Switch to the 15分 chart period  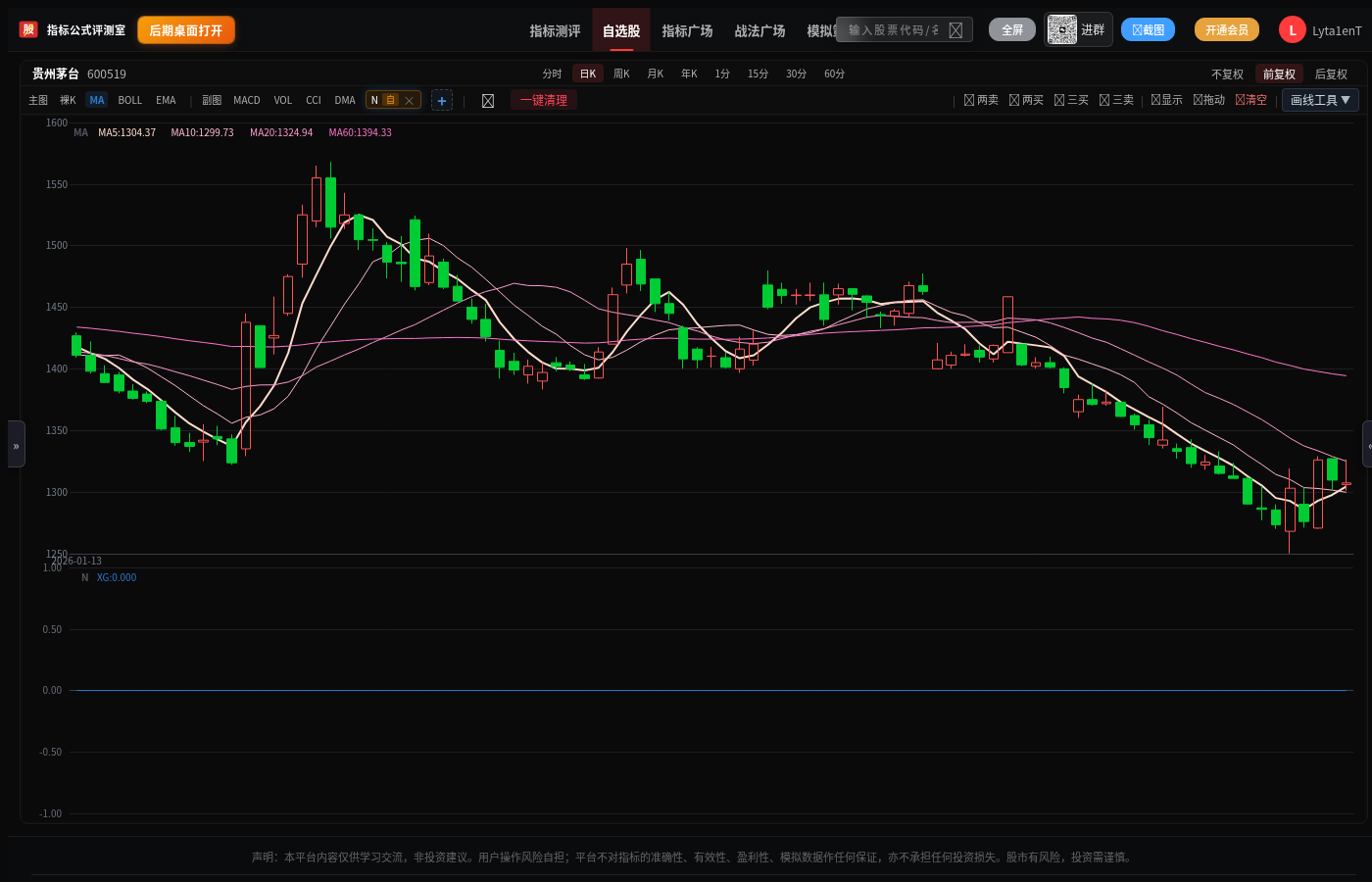coord(758,73)
